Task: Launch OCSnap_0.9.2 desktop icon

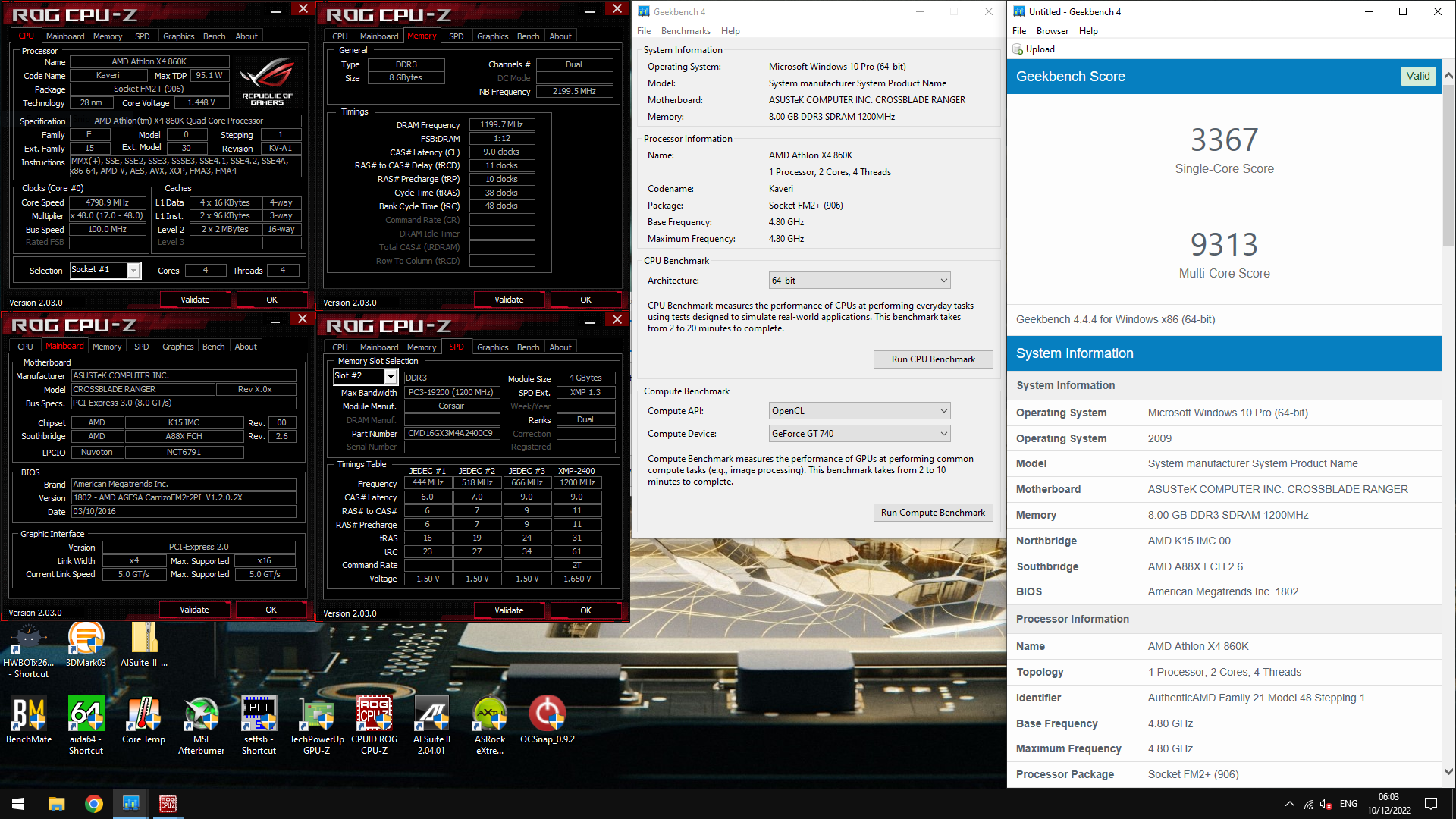Action: [547, 720]
